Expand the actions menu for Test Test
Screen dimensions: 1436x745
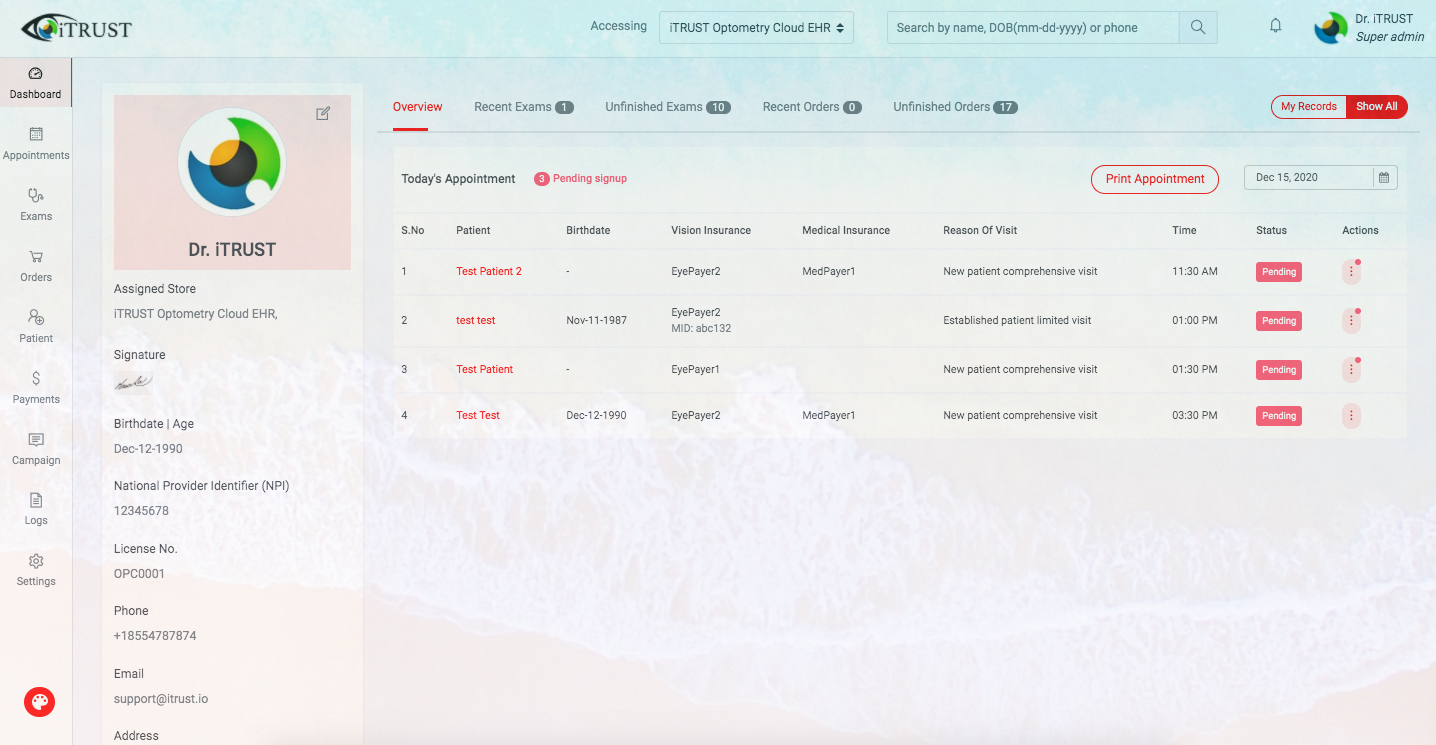(1351, 415)
